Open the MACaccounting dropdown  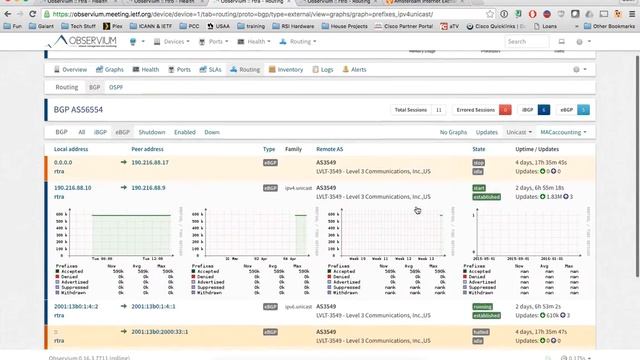pos(563,132)
